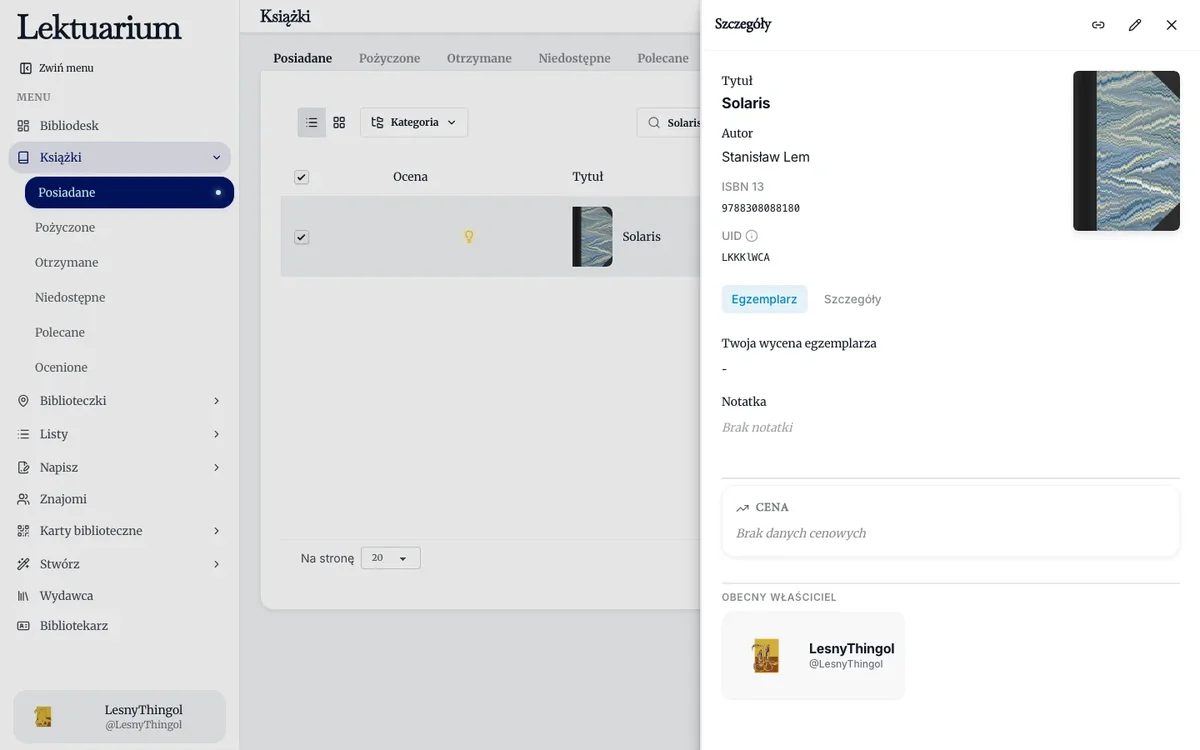Click the Zwiń menu collapse icon

click(x=25, y=68)
